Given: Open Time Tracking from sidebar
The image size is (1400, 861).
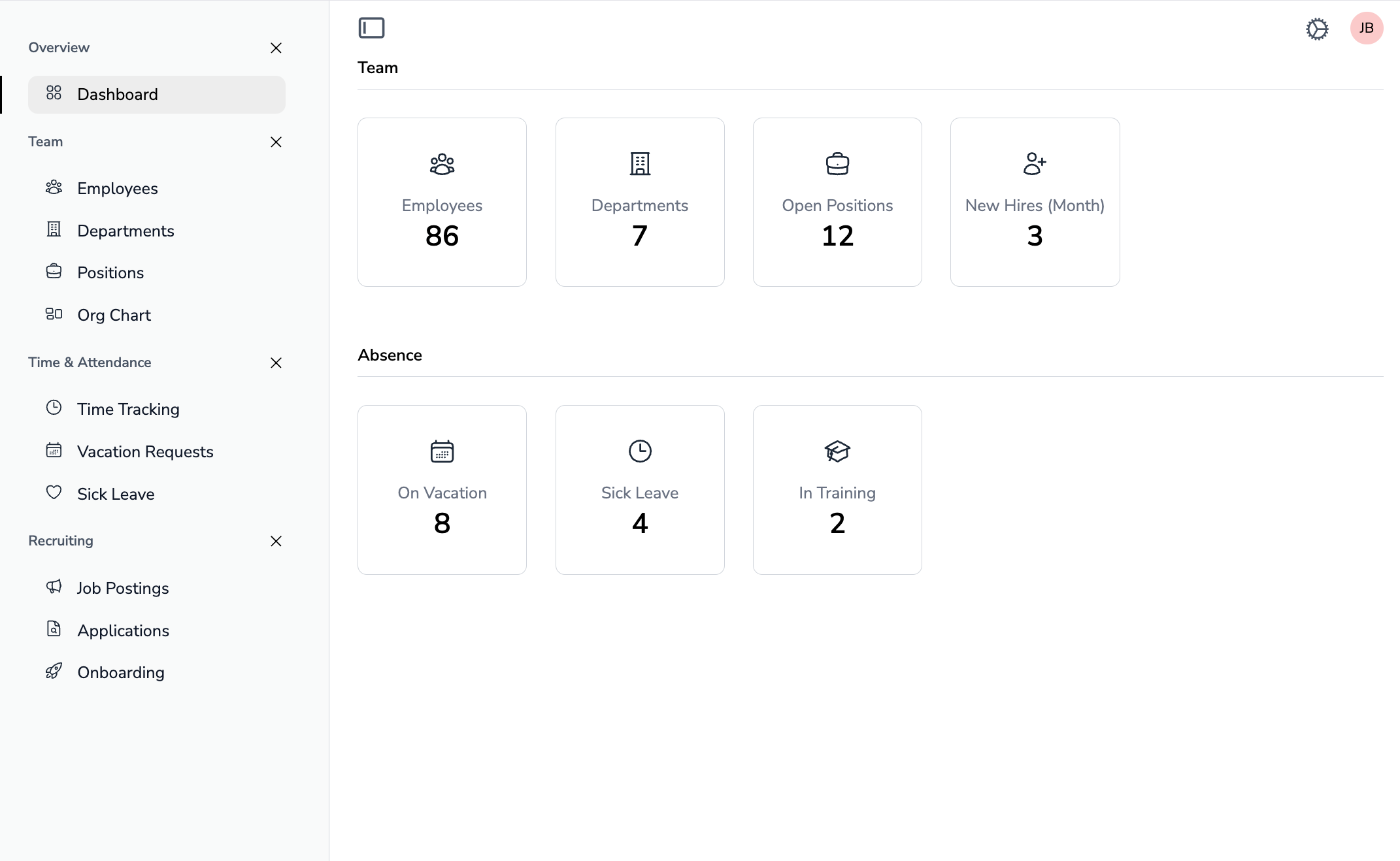Looking at the screenshot, I should point(128,409).
